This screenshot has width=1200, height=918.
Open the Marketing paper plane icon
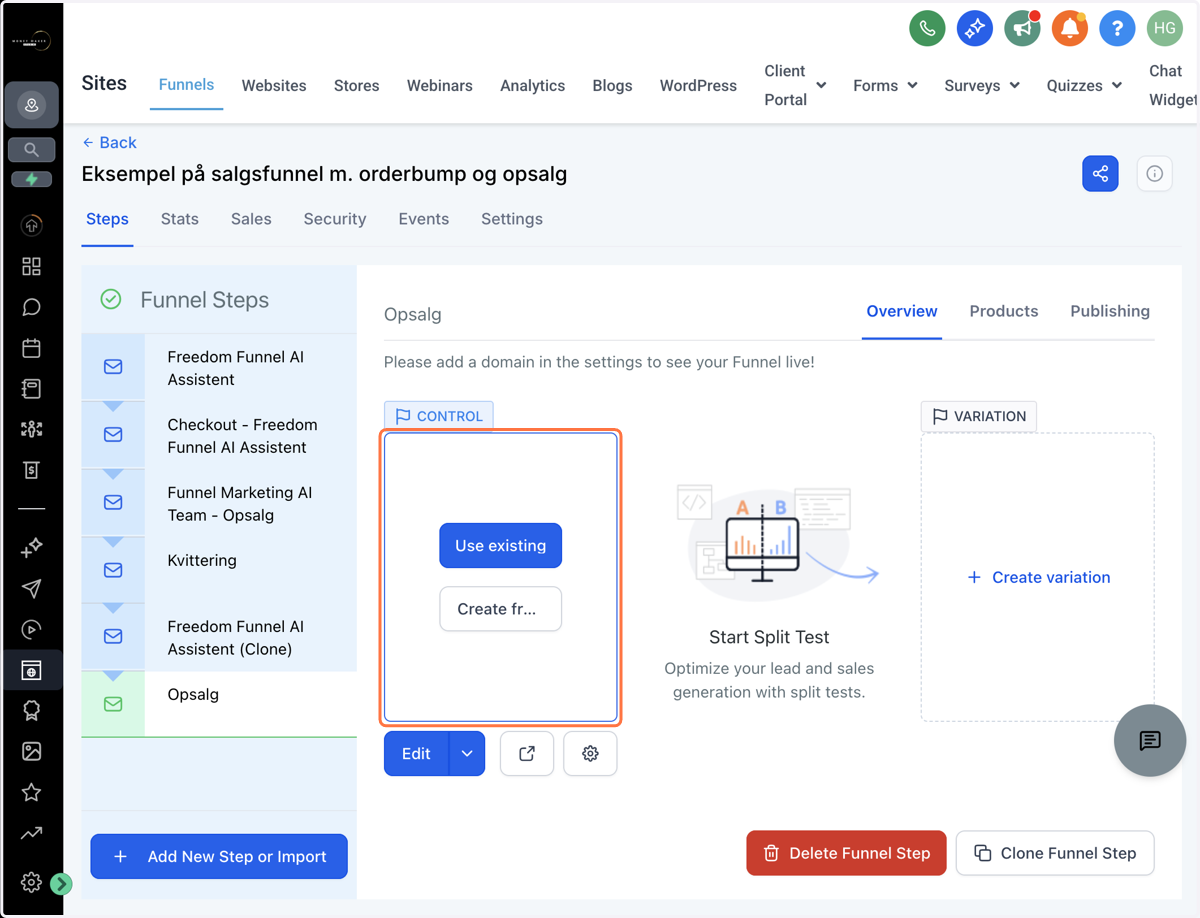[31, 588]
